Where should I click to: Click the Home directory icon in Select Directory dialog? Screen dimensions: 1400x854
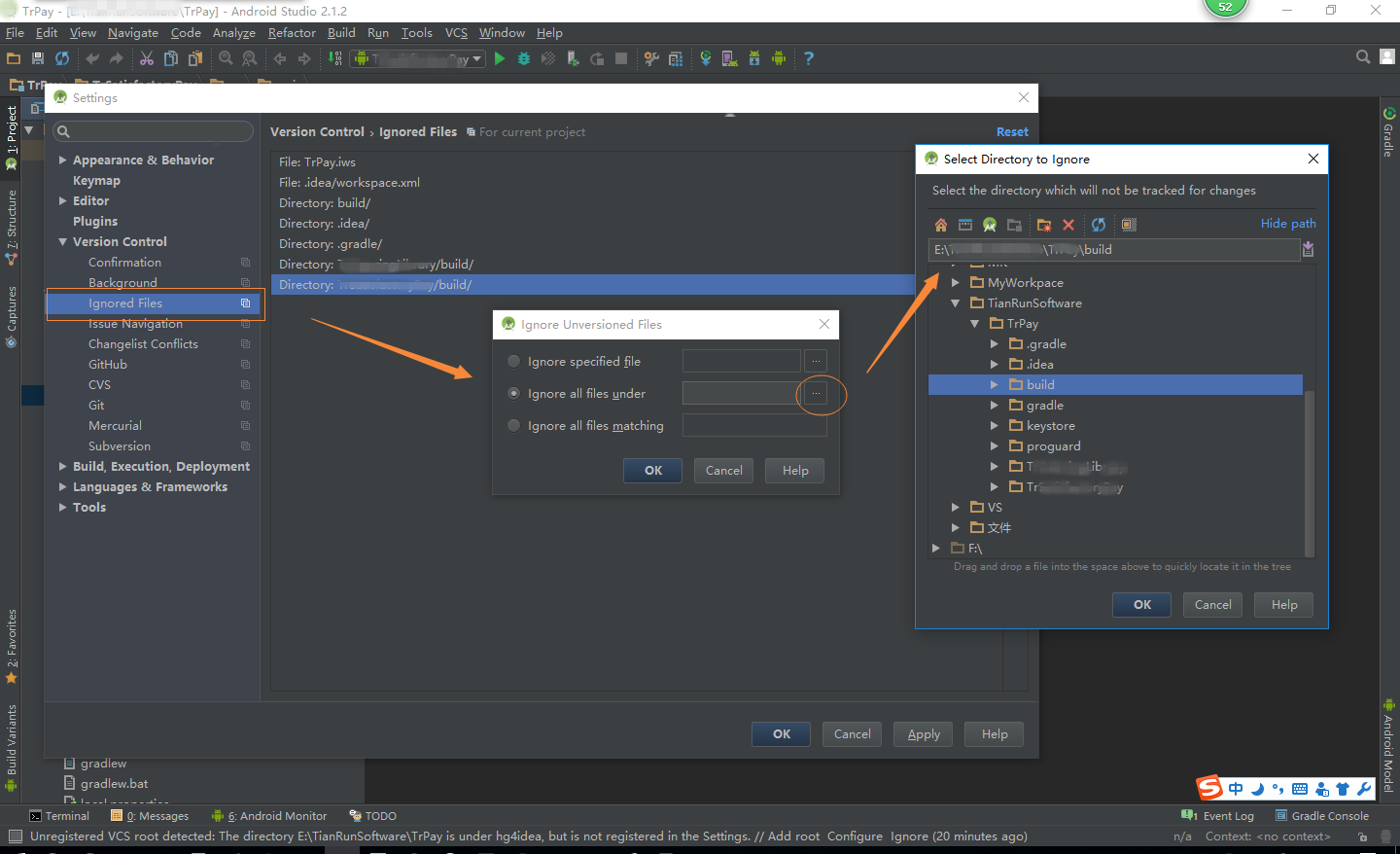coord(940,225)
